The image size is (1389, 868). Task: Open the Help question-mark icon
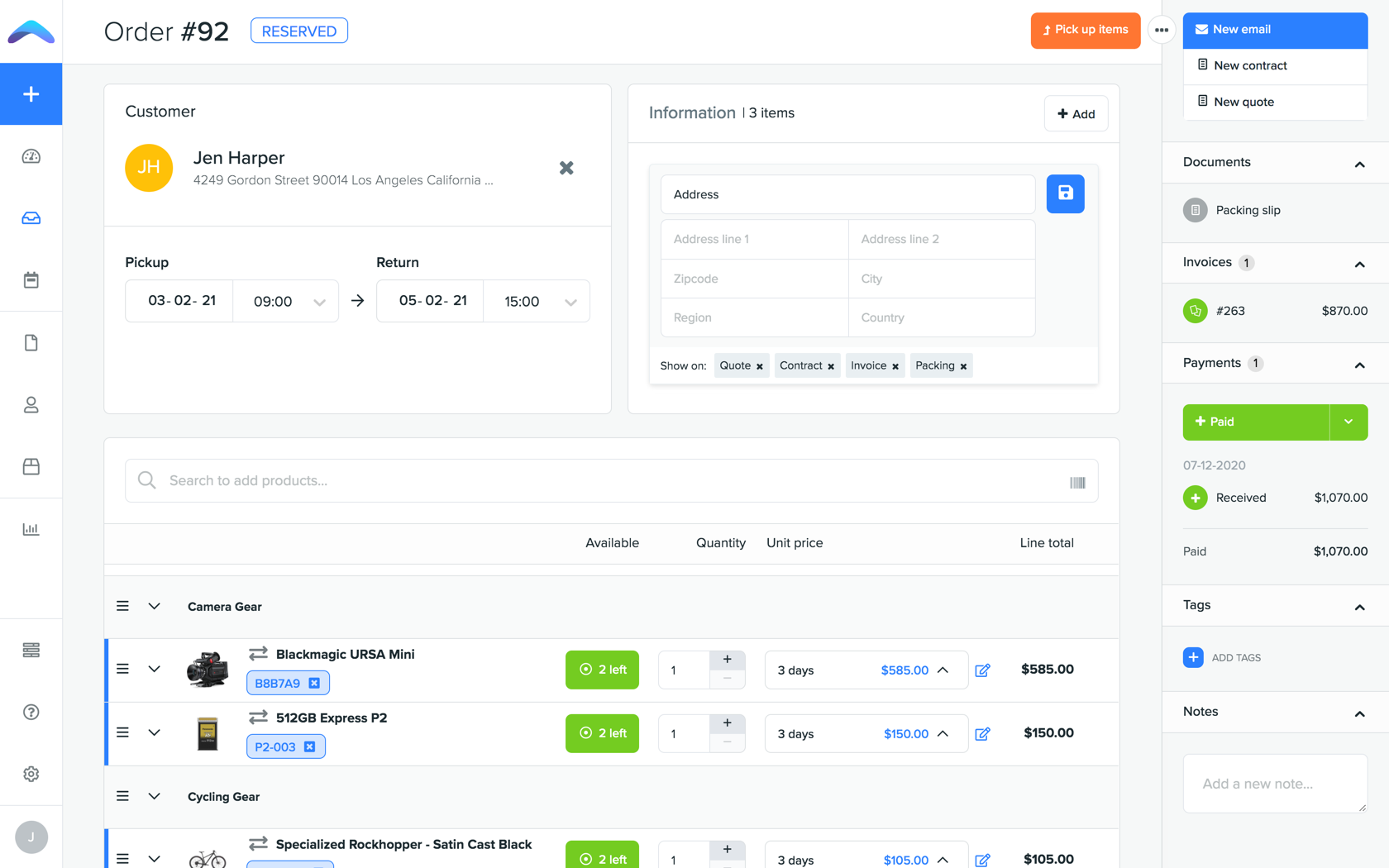(x=31, y=712)
